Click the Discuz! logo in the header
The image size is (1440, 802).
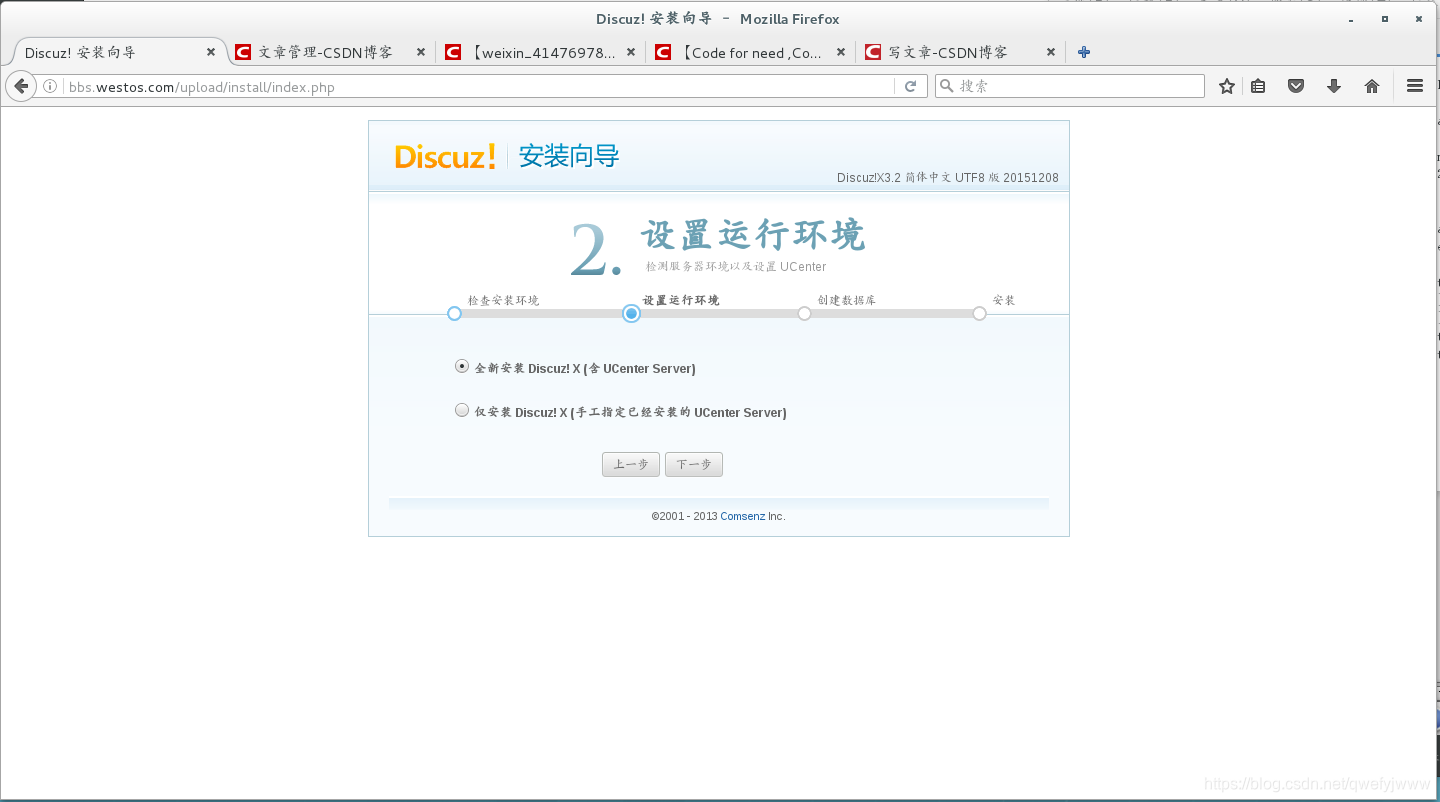(x=445, y=156)
